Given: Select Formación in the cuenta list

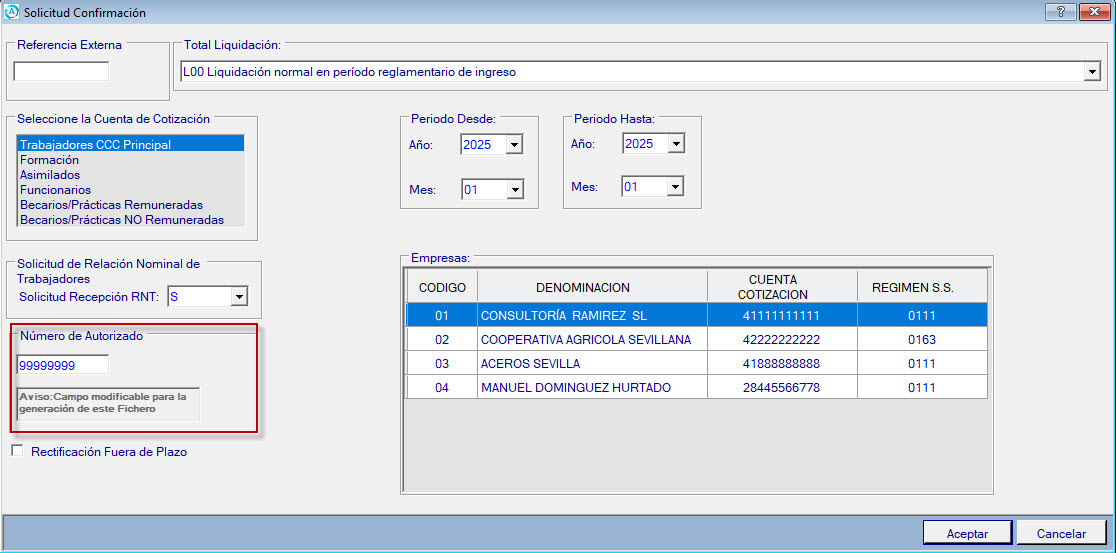Looking at the screenshot, I should pos(50,160).
